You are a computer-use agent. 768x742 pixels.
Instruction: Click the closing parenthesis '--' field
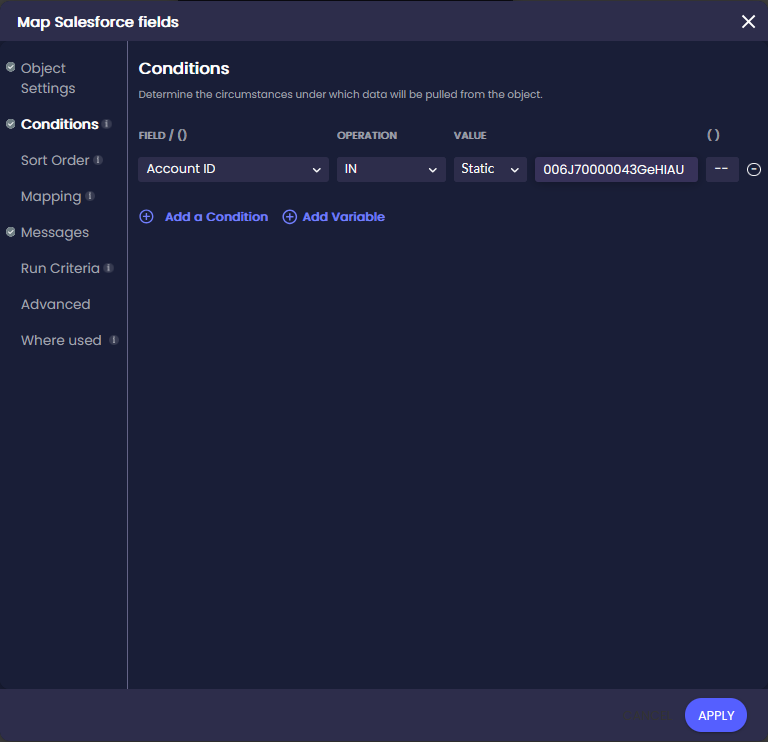[x=722, y=169]
